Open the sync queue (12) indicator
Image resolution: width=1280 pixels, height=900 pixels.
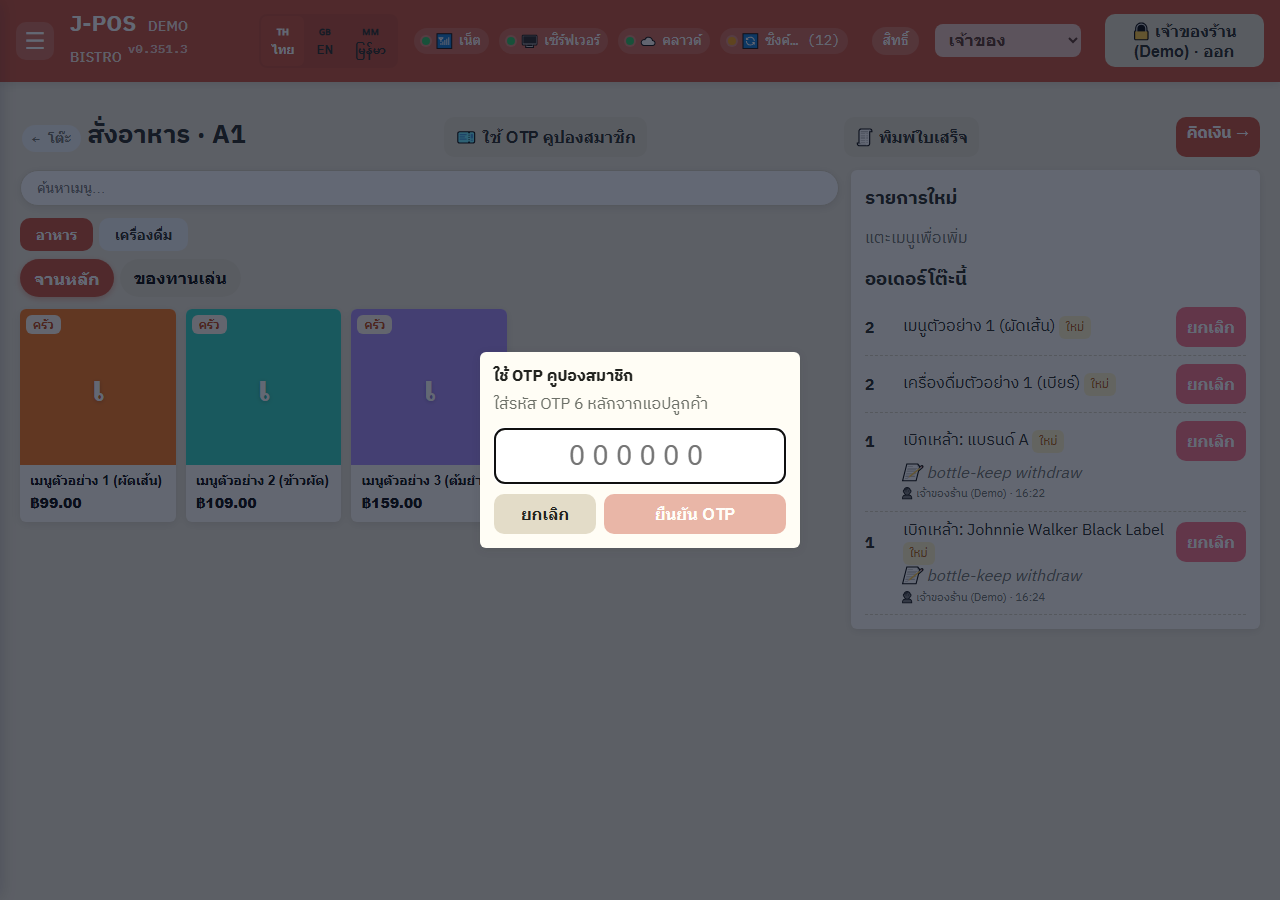(x=783, y=41)
